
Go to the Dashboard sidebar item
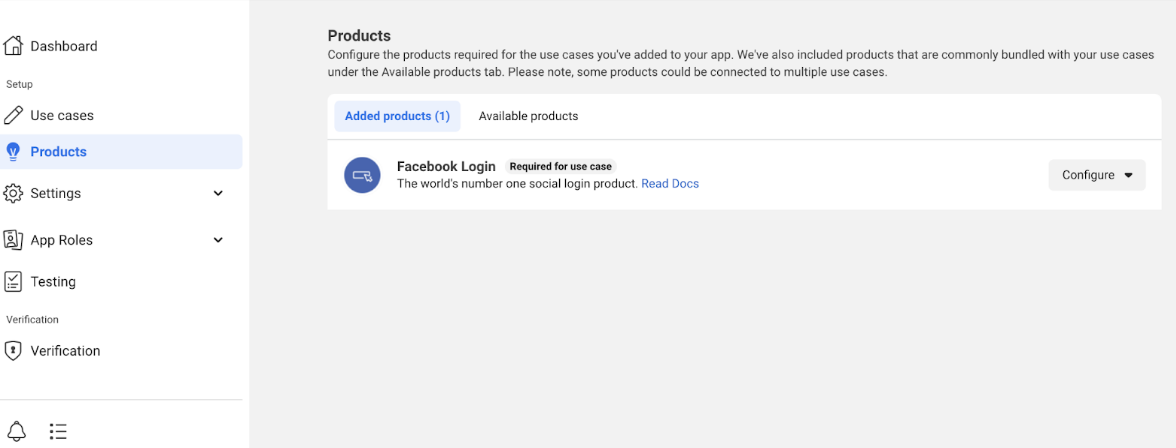point(121,46)
